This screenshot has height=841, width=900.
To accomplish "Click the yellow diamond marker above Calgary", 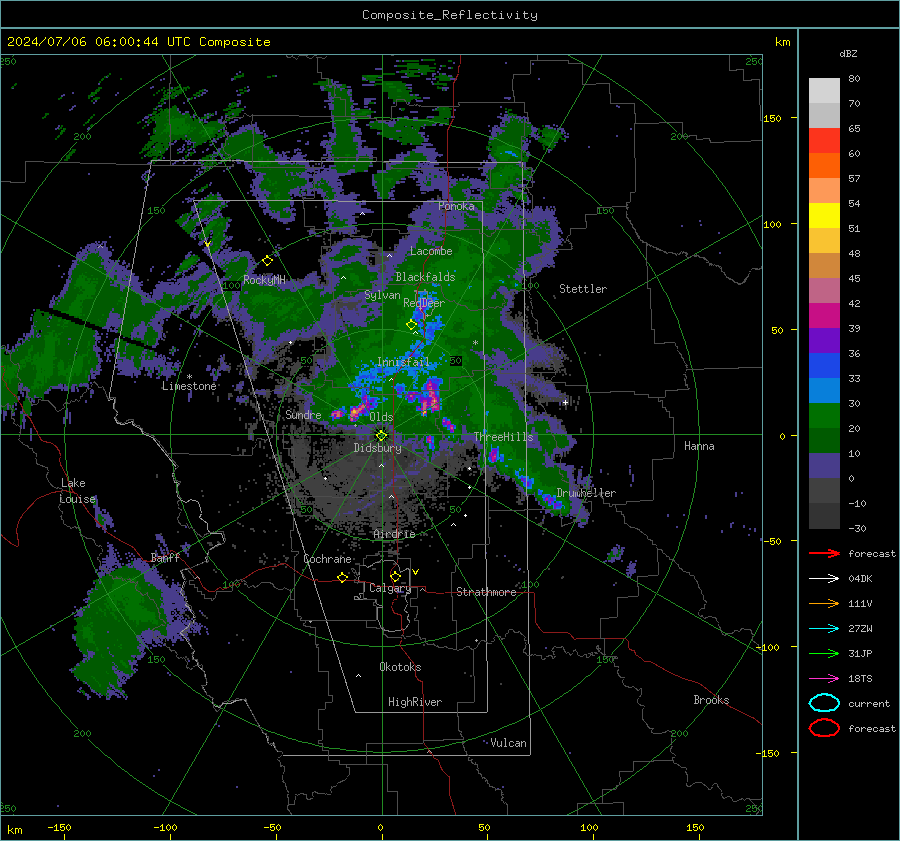I will (395, 576).
